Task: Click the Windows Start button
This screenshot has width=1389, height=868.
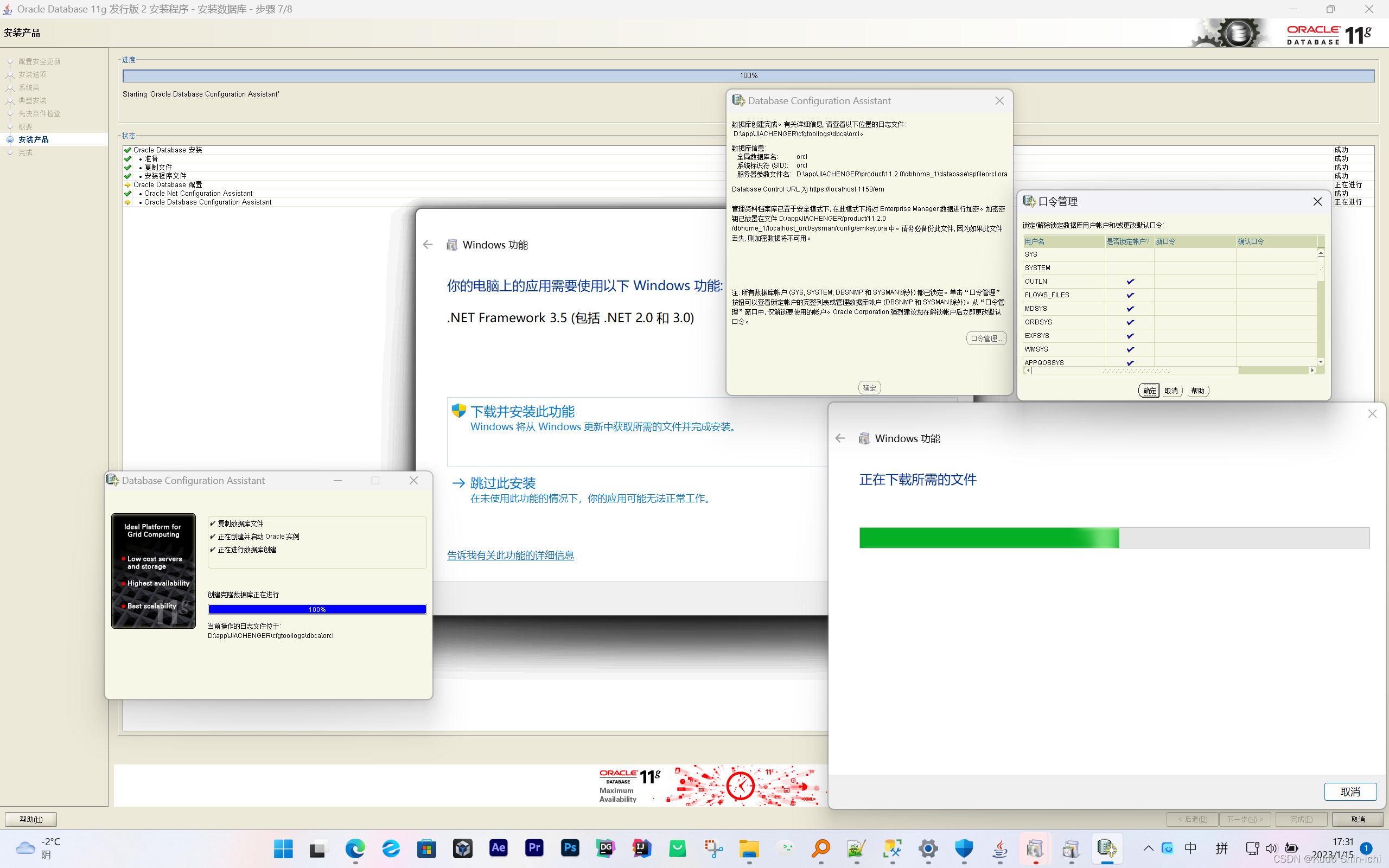Action: pyautogui.click(x=283, y=848)
